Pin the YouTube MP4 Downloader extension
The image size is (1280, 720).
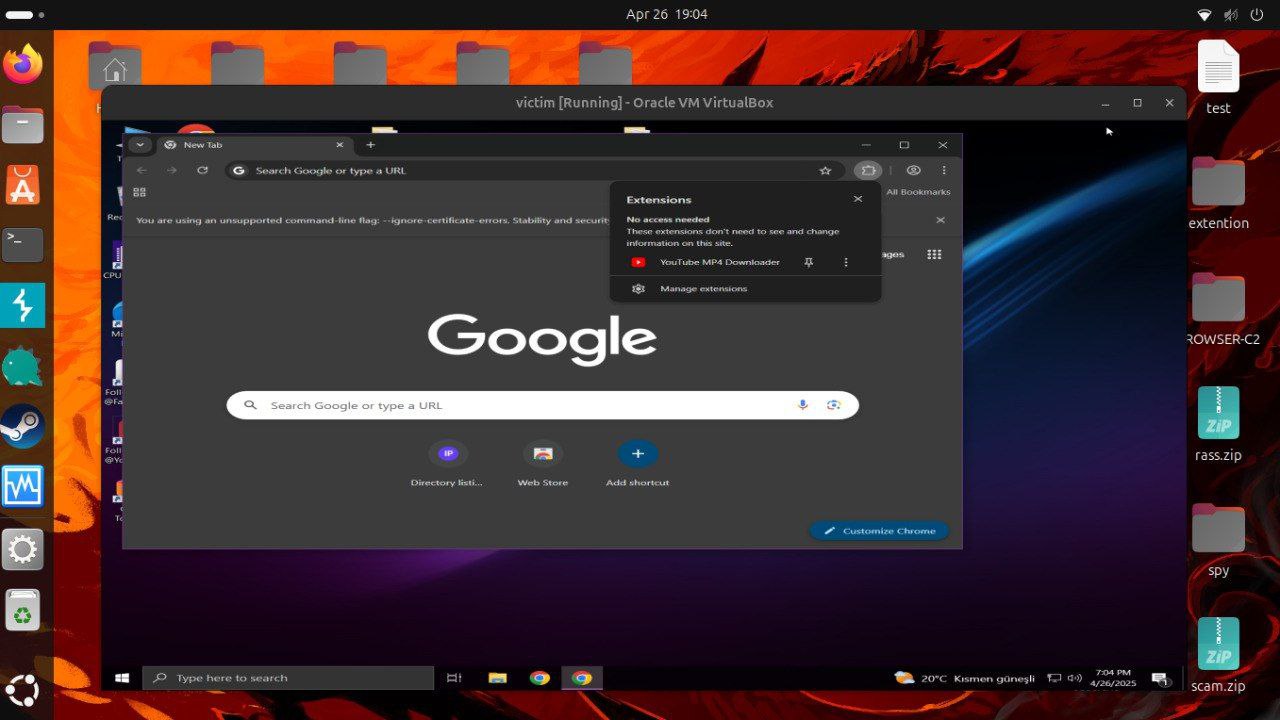tap(809, 262)
